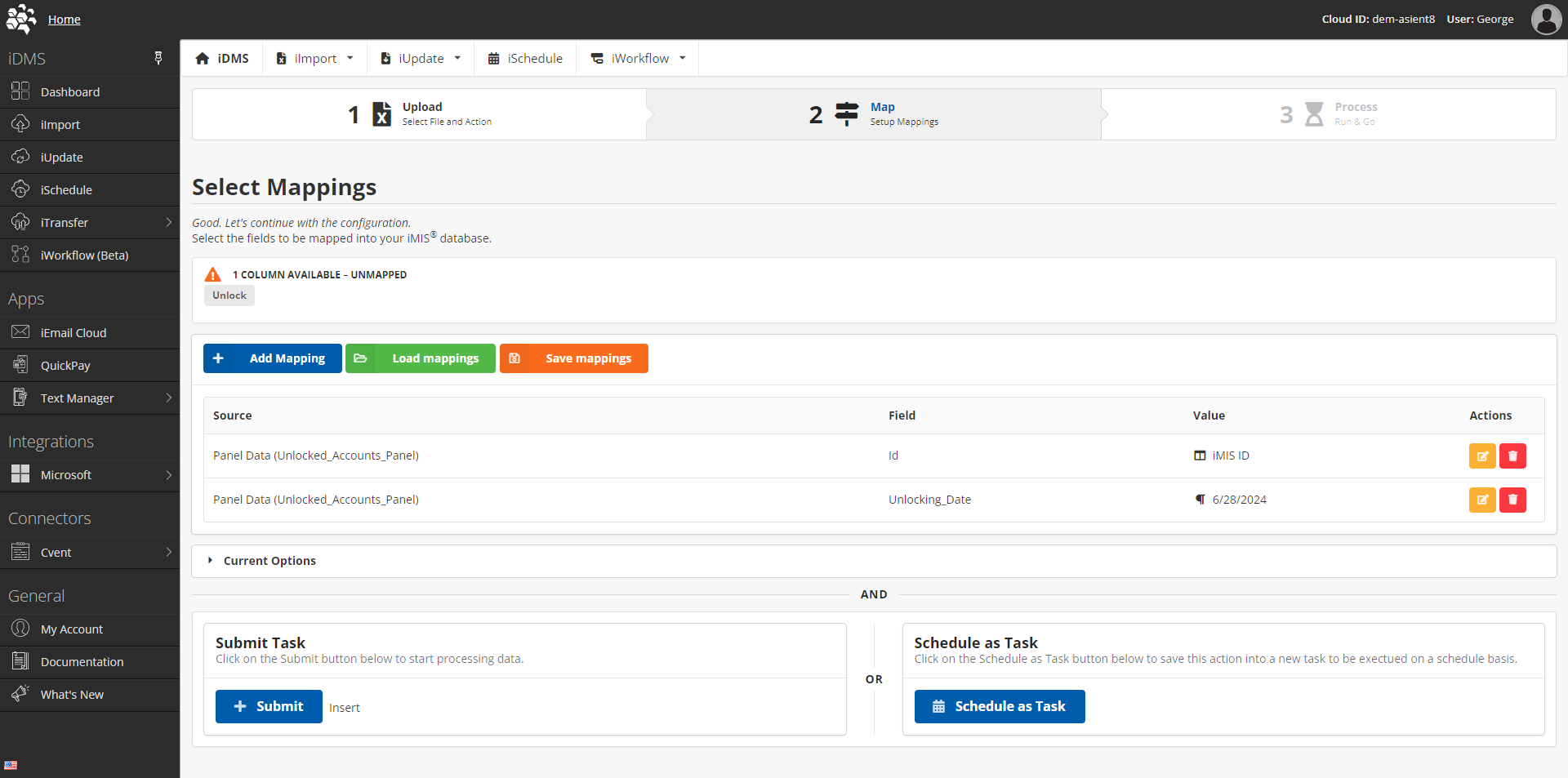
Task: Click the logo icon in top-left corner
Action: pos(21,19)
